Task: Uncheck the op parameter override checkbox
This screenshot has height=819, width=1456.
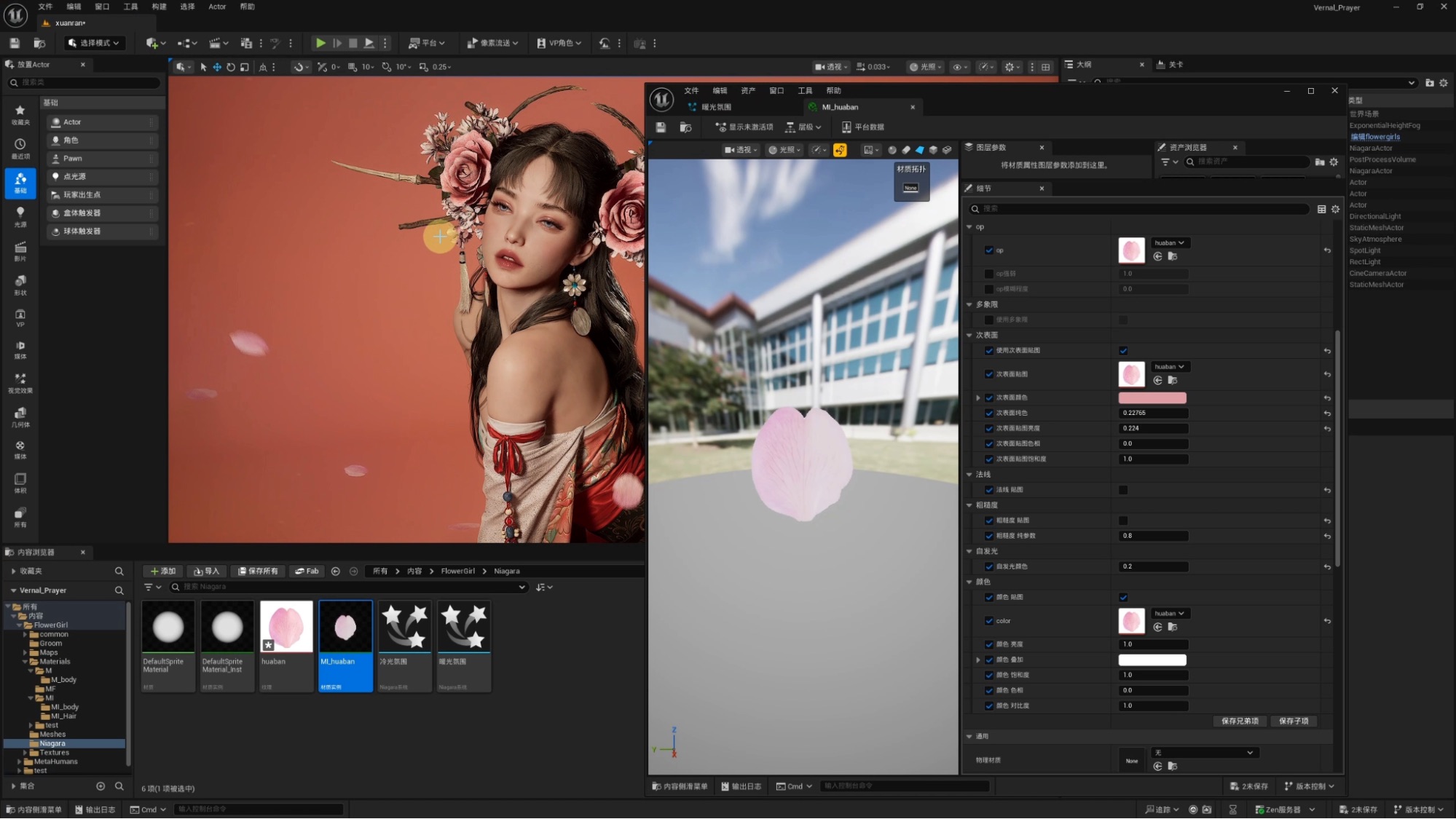Action: 988,250
